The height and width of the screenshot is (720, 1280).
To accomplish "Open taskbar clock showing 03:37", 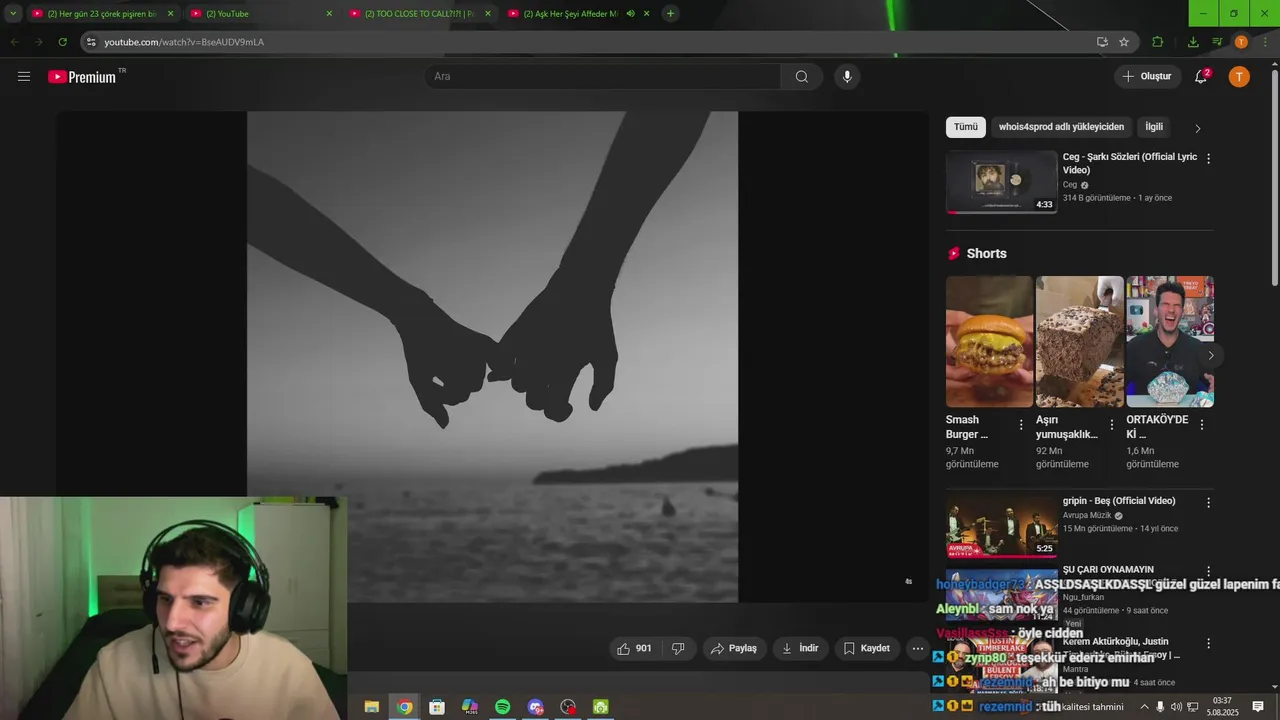I will pos(1222,707).
